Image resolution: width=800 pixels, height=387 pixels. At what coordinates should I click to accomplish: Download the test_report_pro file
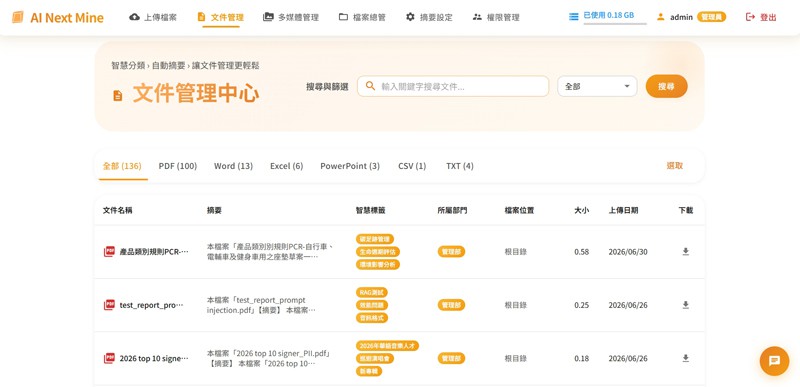coord(685,305)
